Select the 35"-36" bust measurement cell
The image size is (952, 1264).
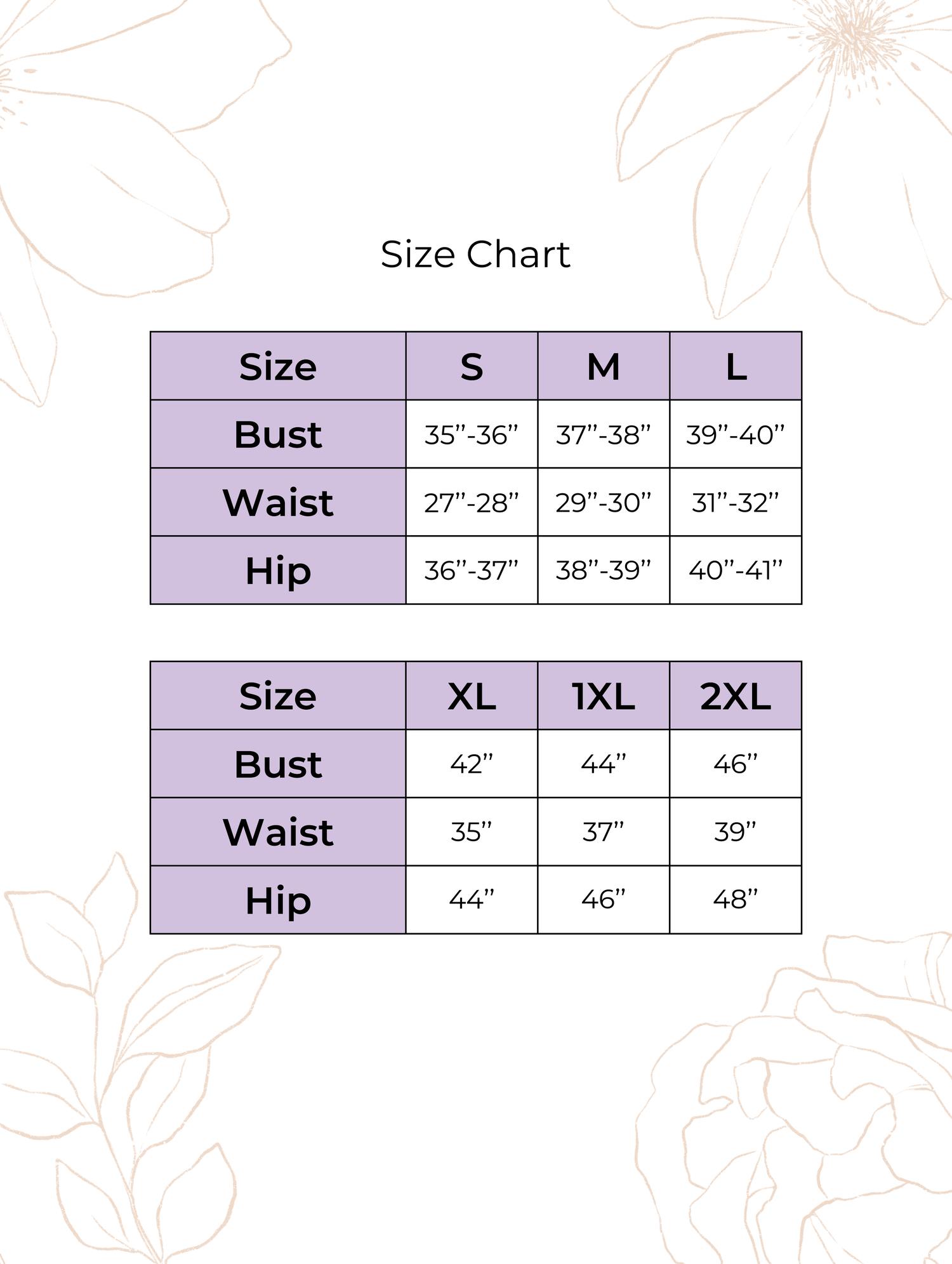pos(472,435)
